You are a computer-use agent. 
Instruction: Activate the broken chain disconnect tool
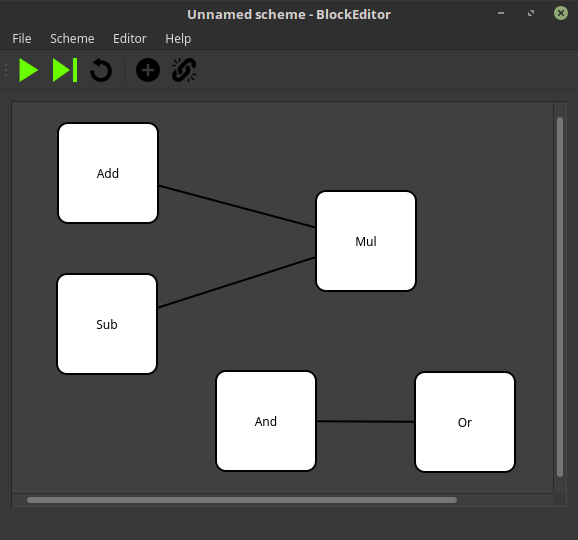coord(184,70)
